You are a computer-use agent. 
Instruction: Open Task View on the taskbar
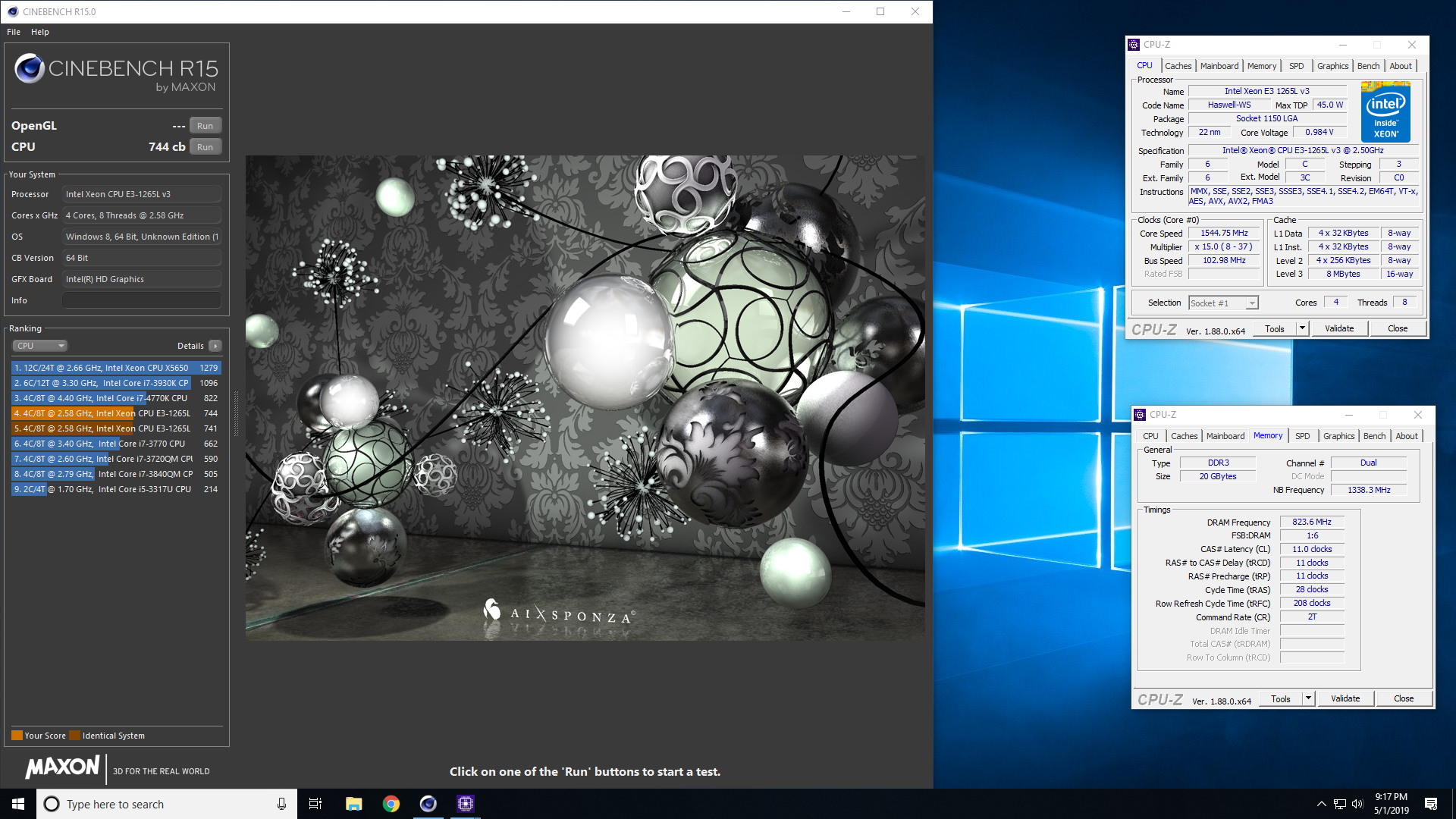[x=315, y=804]
